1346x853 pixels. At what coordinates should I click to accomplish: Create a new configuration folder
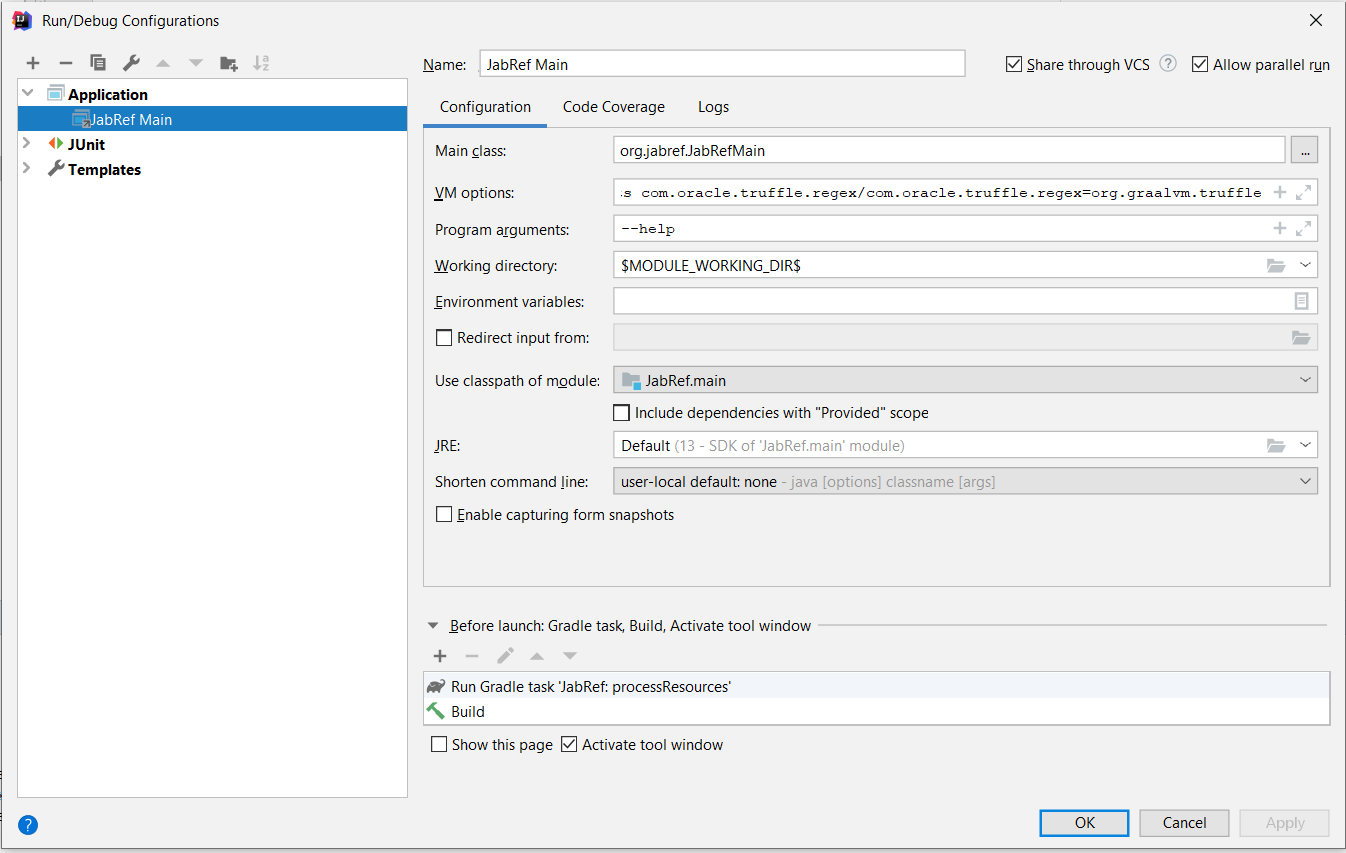(228, 62)
